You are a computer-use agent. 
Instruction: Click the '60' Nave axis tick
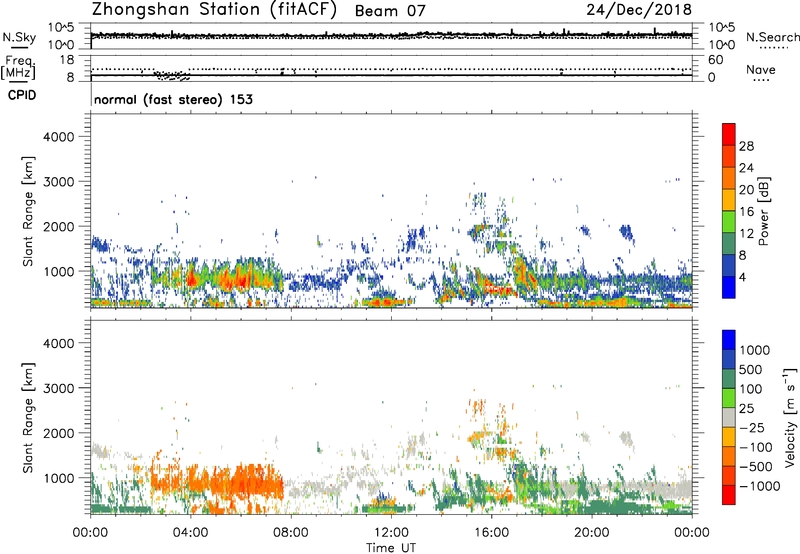[715, 60]
